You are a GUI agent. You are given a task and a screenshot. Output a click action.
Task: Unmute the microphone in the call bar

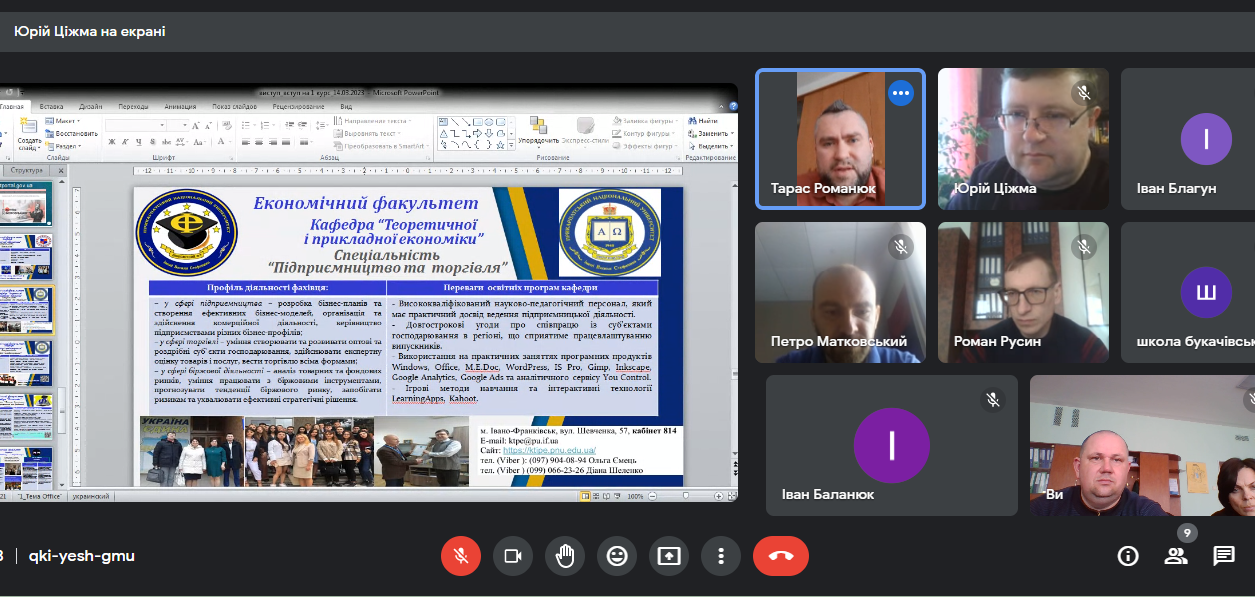(461, 556)
